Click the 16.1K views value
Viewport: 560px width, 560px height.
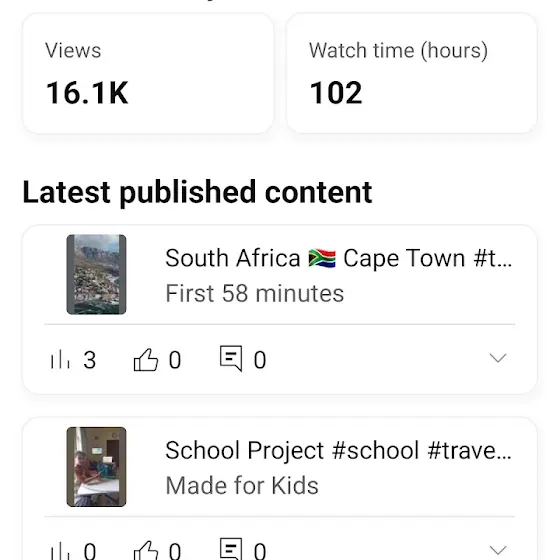87,93
